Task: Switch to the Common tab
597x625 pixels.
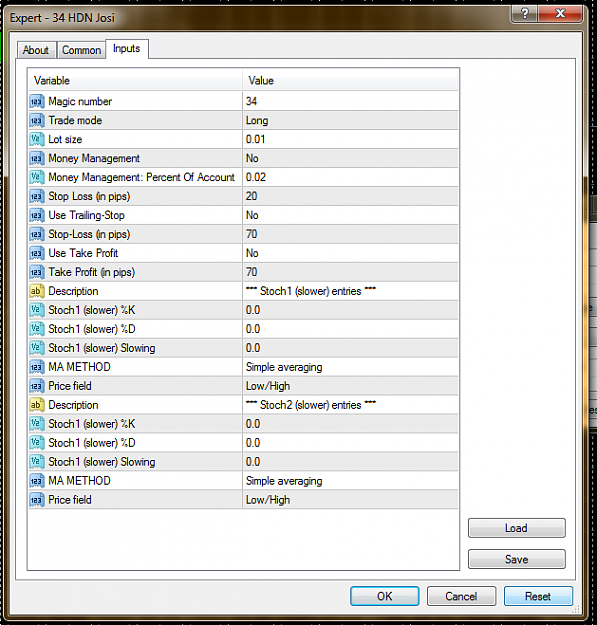Action: (81, 50)
